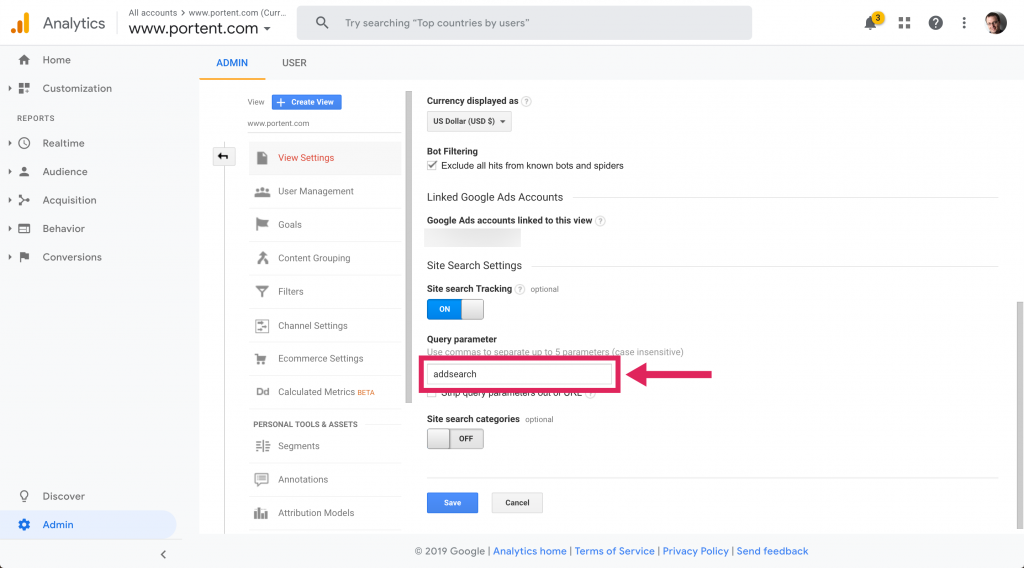Click the Admin gear icon
The height and width of the screenshot is (568, 1024).
pos(24,525)
